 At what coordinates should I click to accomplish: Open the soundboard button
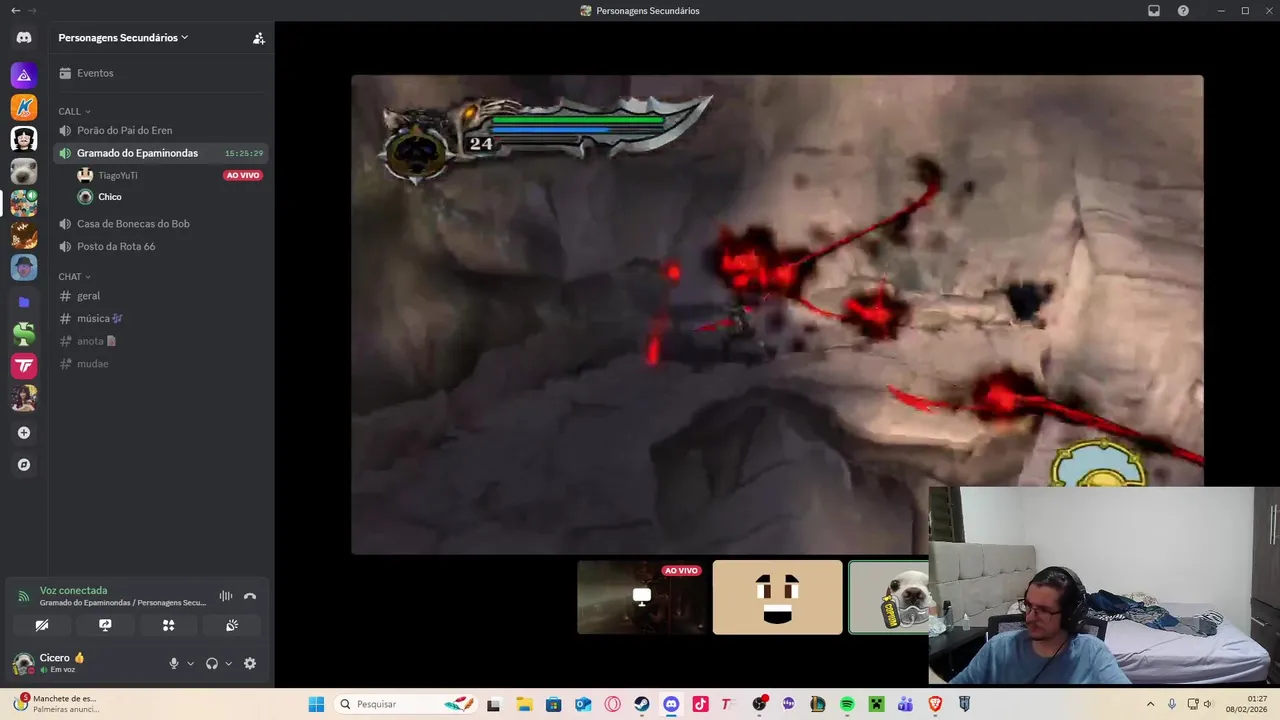point(232,625)
